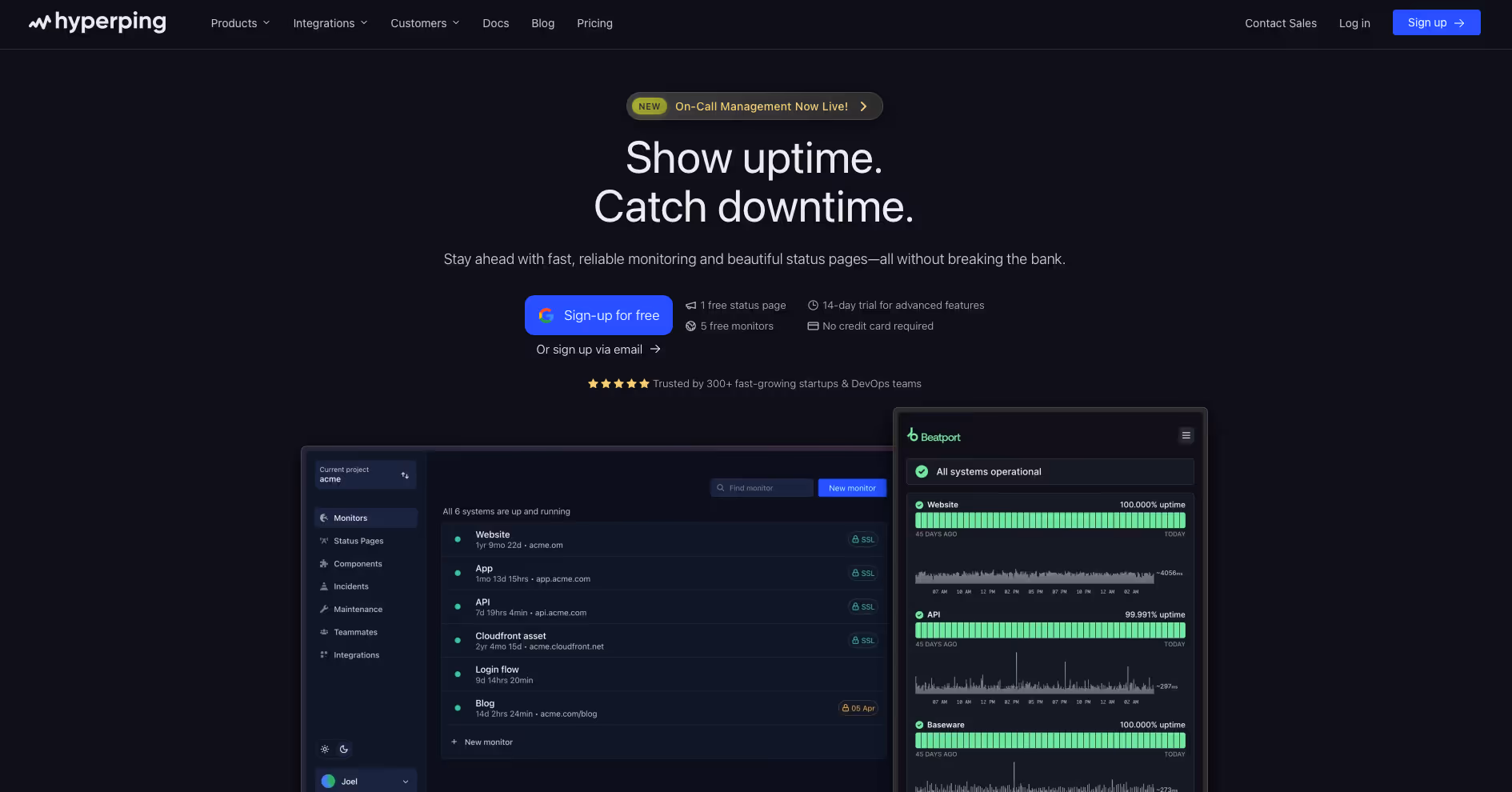Open the Website monitor row
Screen dimensions: 1512x792
click(664, 540)
